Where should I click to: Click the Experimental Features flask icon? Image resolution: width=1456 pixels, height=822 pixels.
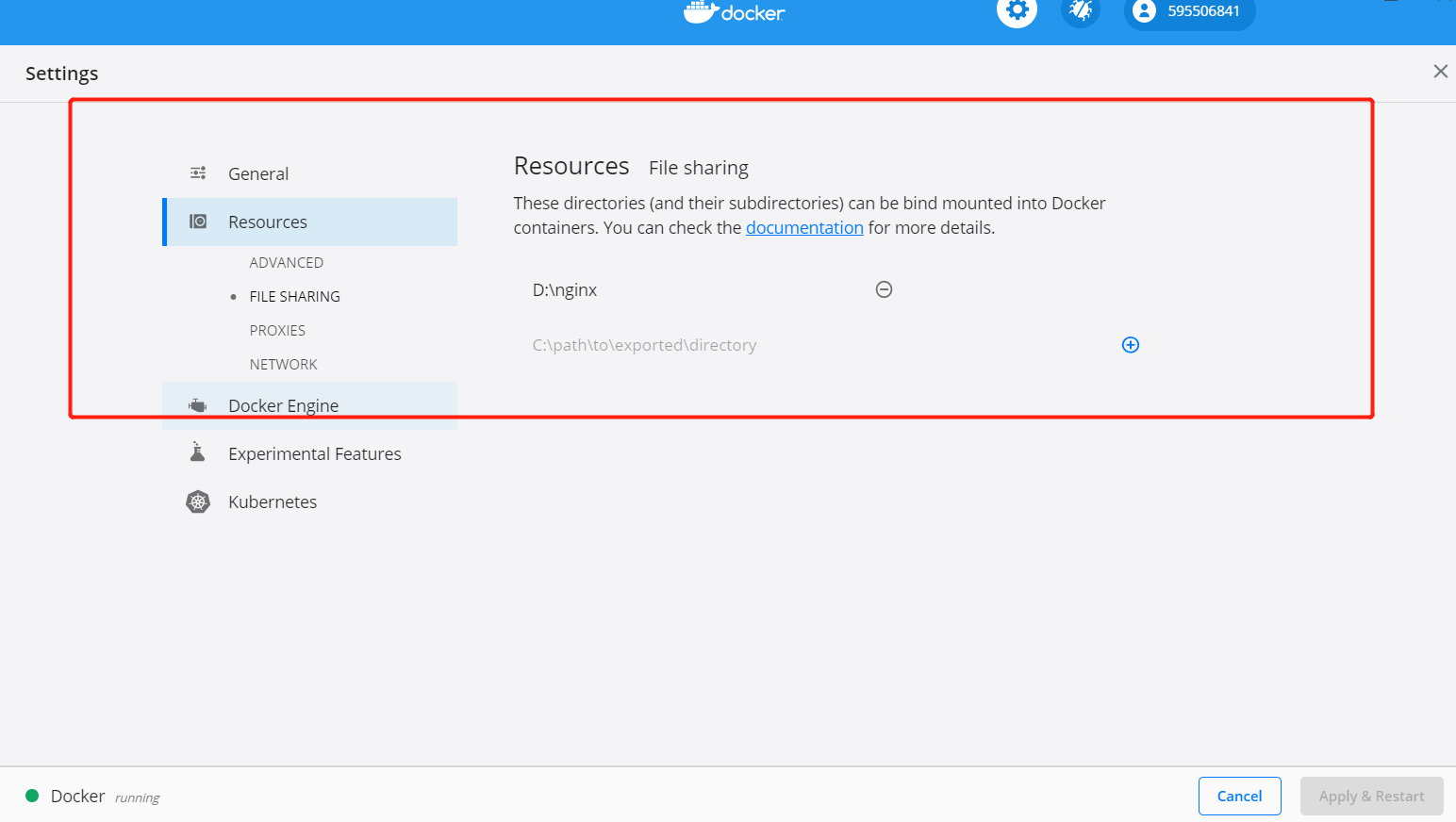point(197,452)
